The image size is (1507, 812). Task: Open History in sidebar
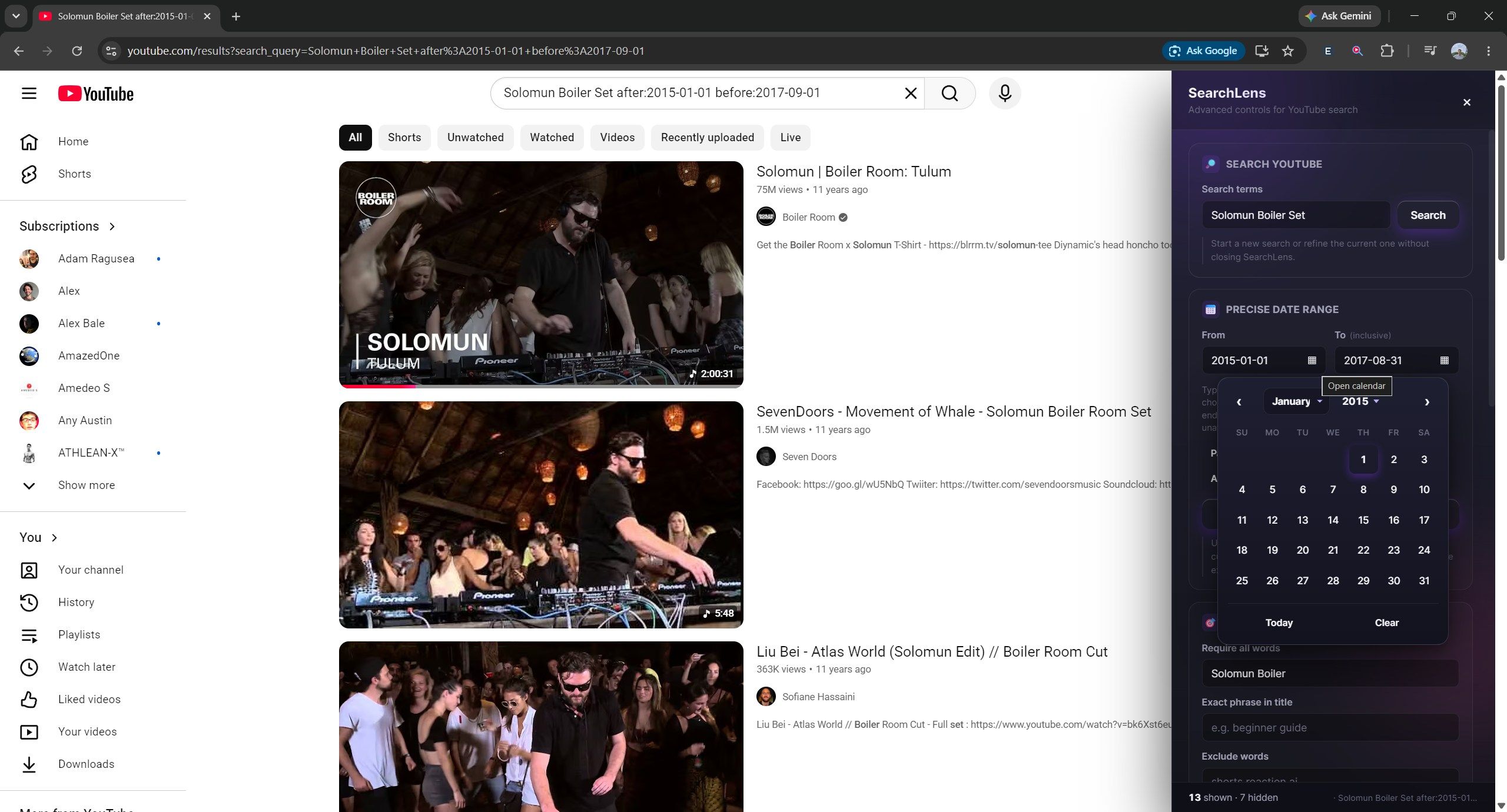[x=93, y=603]
